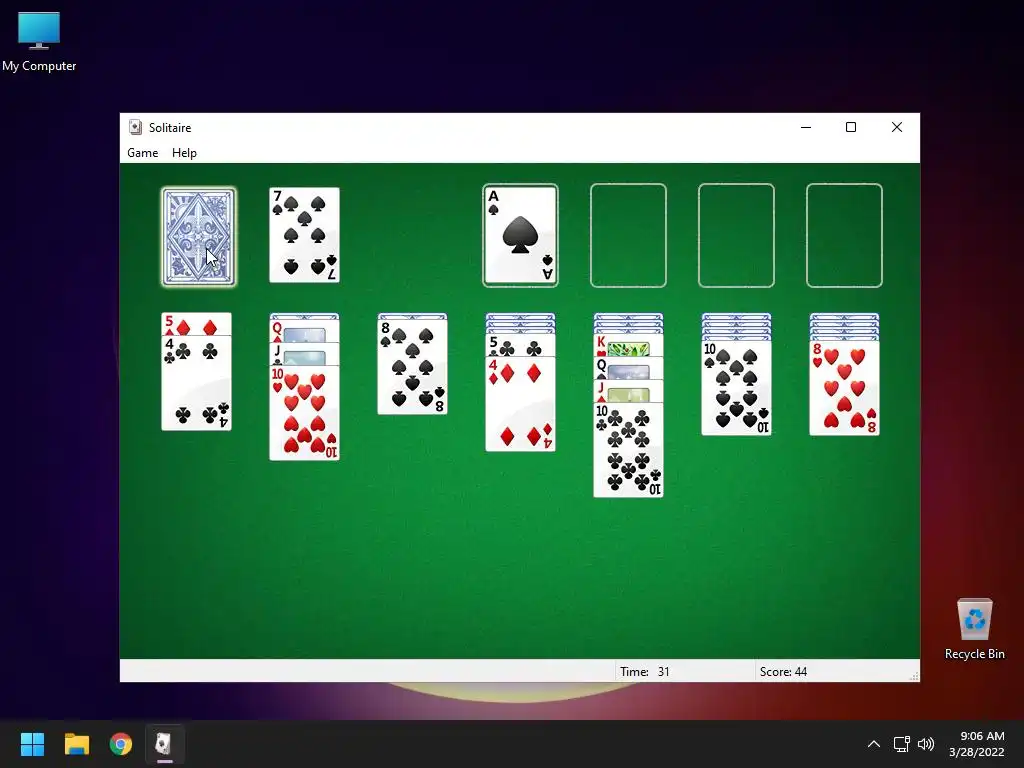
Task: Click the third empty foundation slot
Action: [x=736, y=236]
